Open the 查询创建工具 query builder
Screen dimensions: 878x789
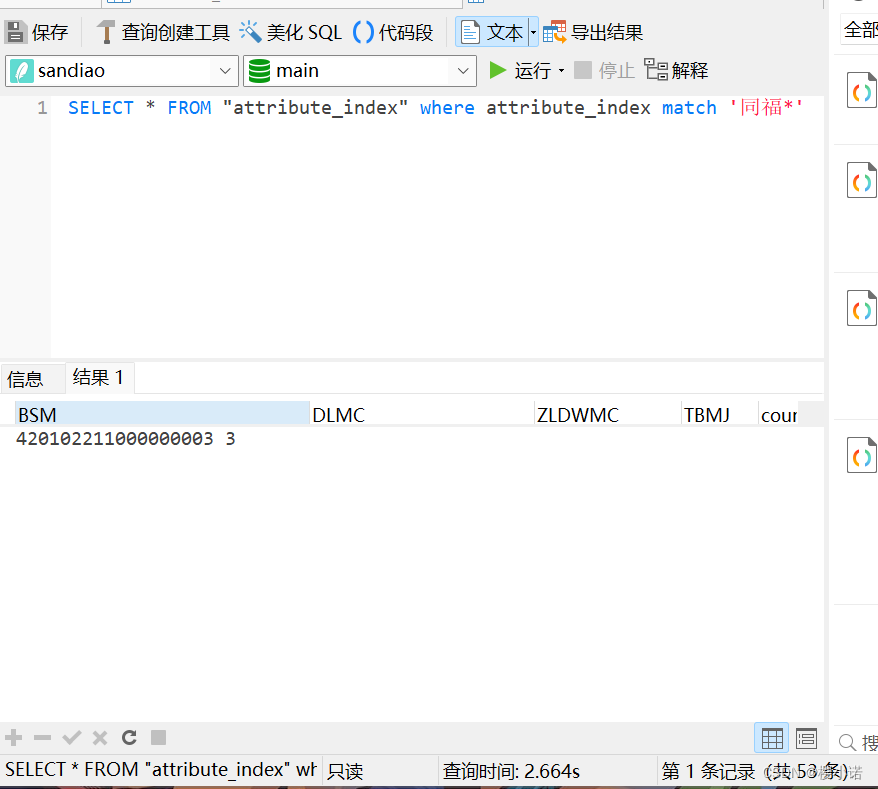coord(105,31)
